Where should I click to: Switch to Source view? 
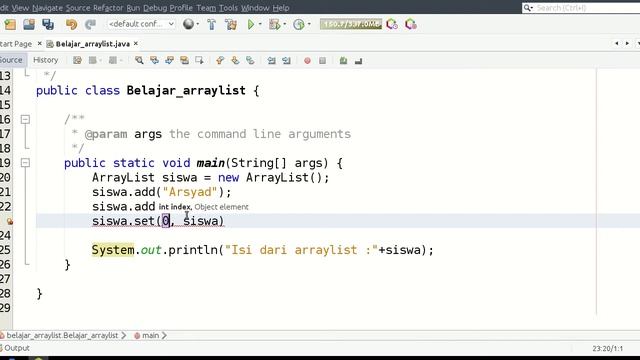[x=11, y=60]
